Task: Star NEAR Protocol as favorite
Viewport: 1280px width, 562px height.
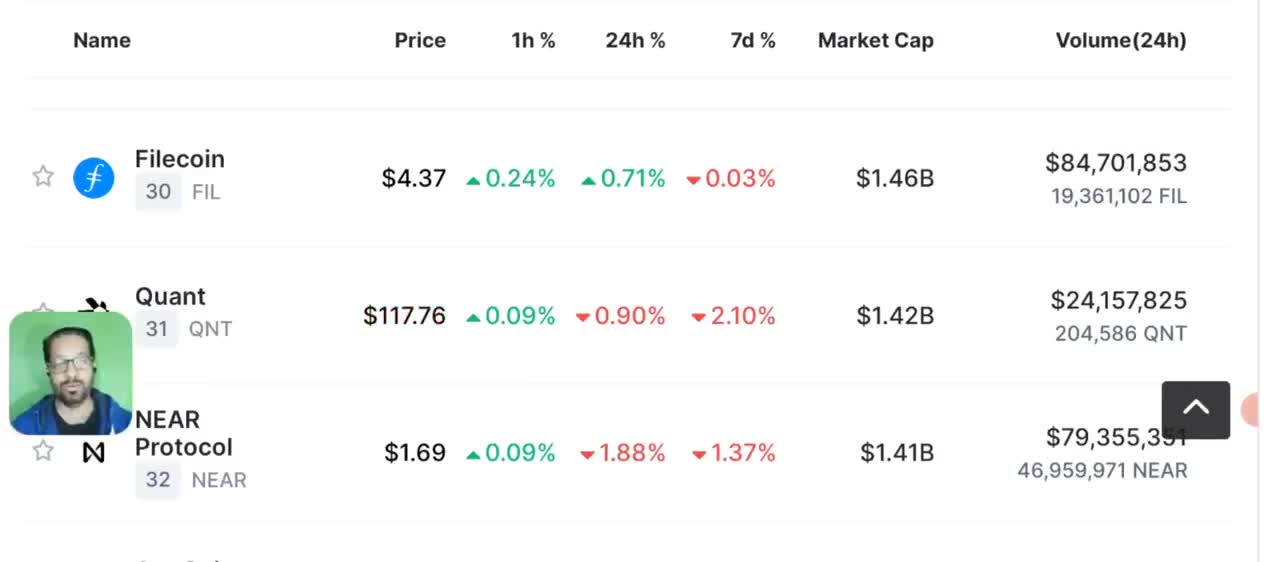Action: (43, 451)
